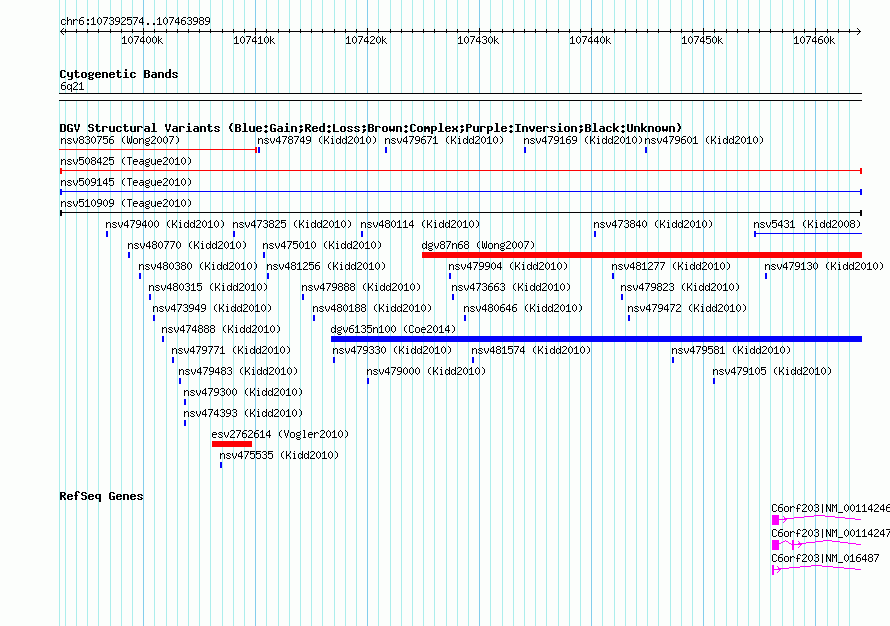The height and width of the screenshot is (626, 890).
Task: Select nsv479130 (Kidd2010) variant
Action: (824, 266)
